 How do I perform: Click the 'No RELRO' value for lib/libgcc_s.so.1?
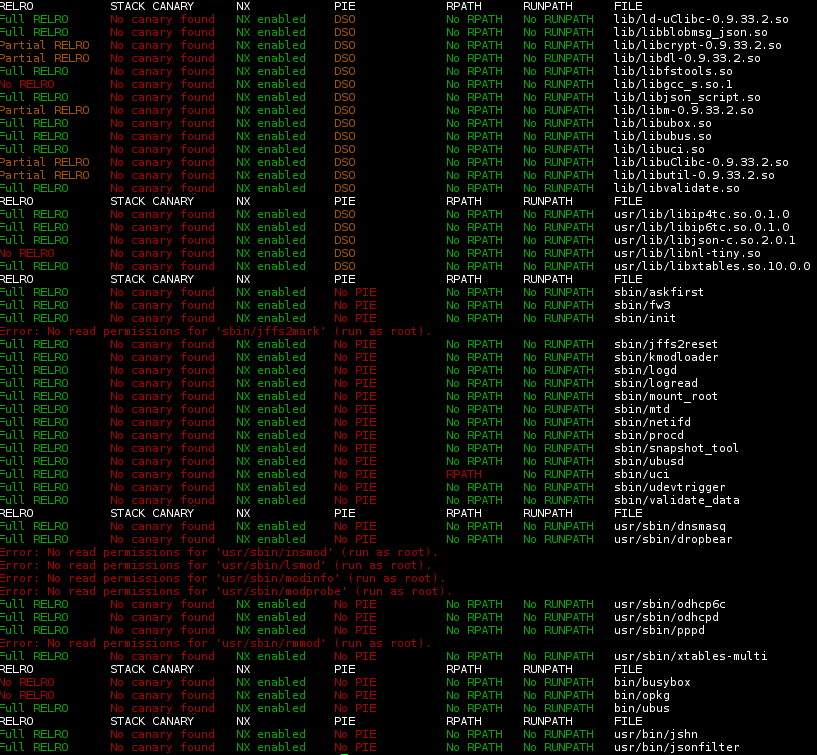point(27,84)
